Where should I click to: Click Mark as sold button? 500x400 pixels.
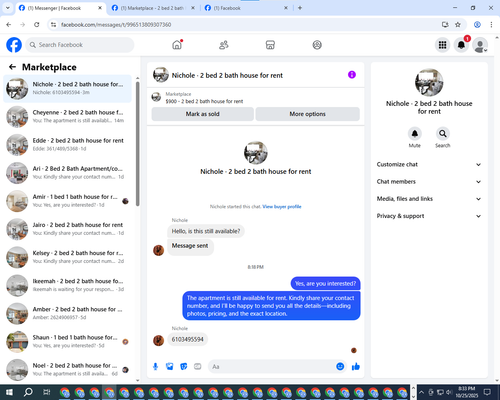pyautogui.click(x=203, y=114)
